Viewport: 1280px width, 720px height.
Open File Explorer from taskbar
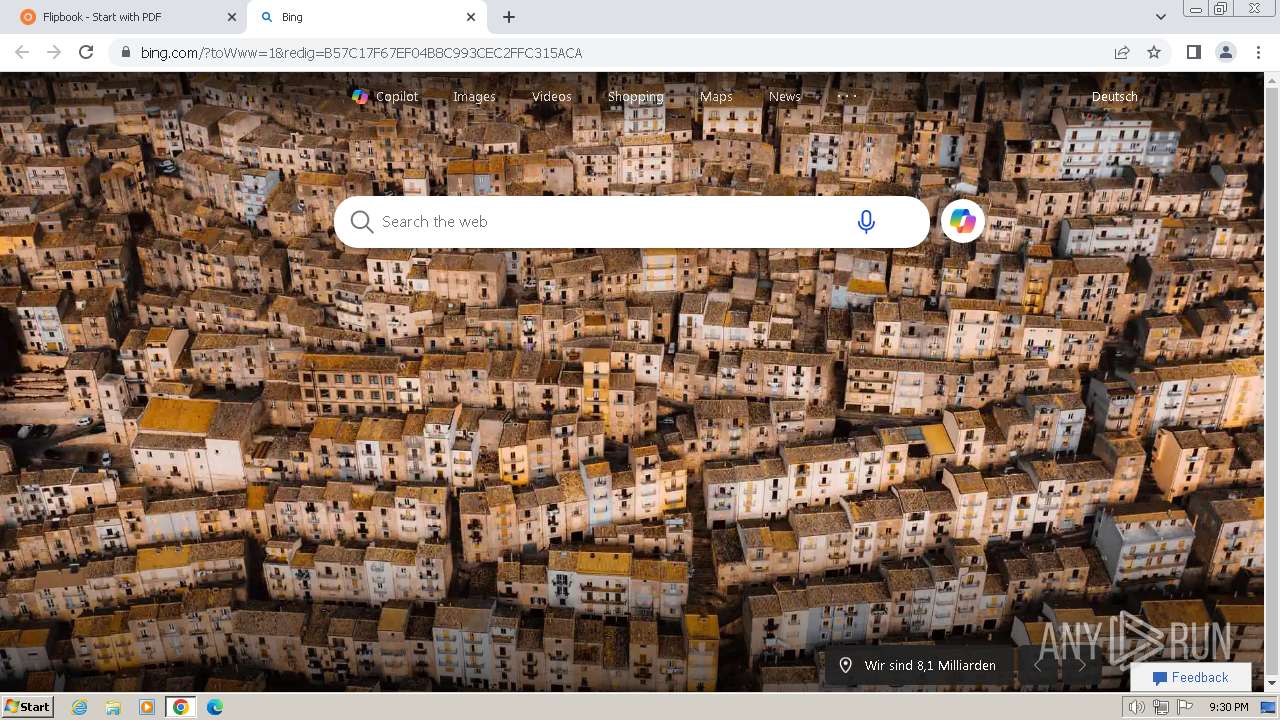point(113,707)
